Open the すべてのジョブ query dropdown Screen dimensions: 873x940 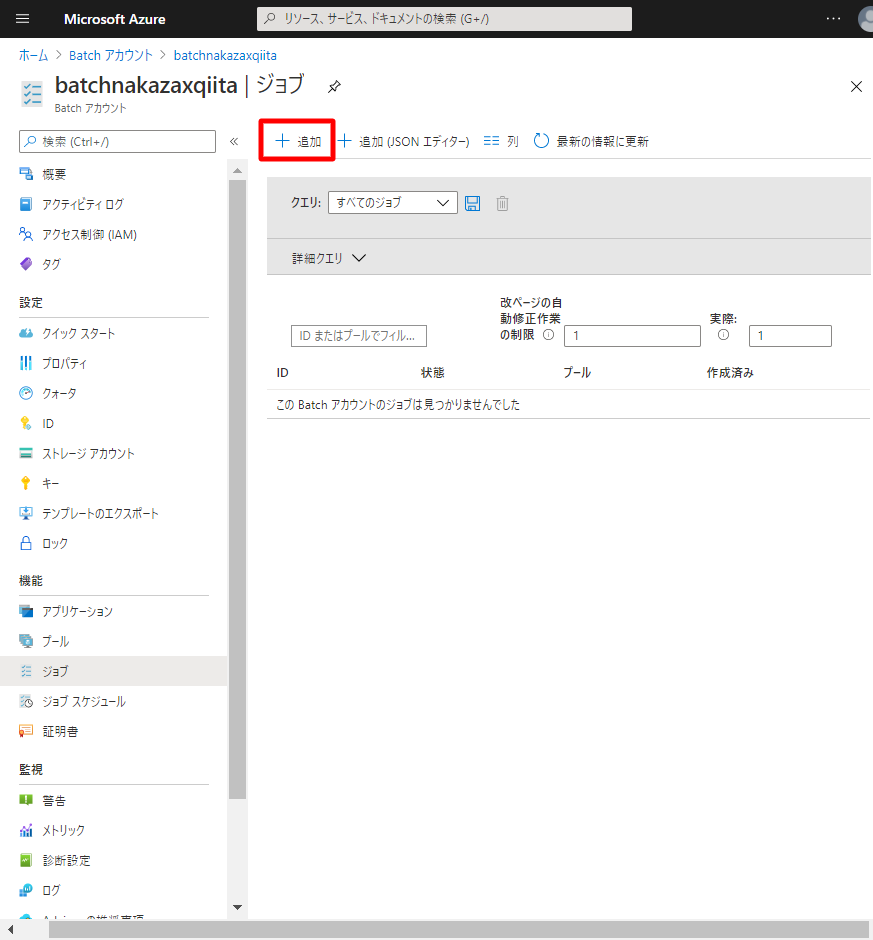pyautogui.click(x=393, y=203)
